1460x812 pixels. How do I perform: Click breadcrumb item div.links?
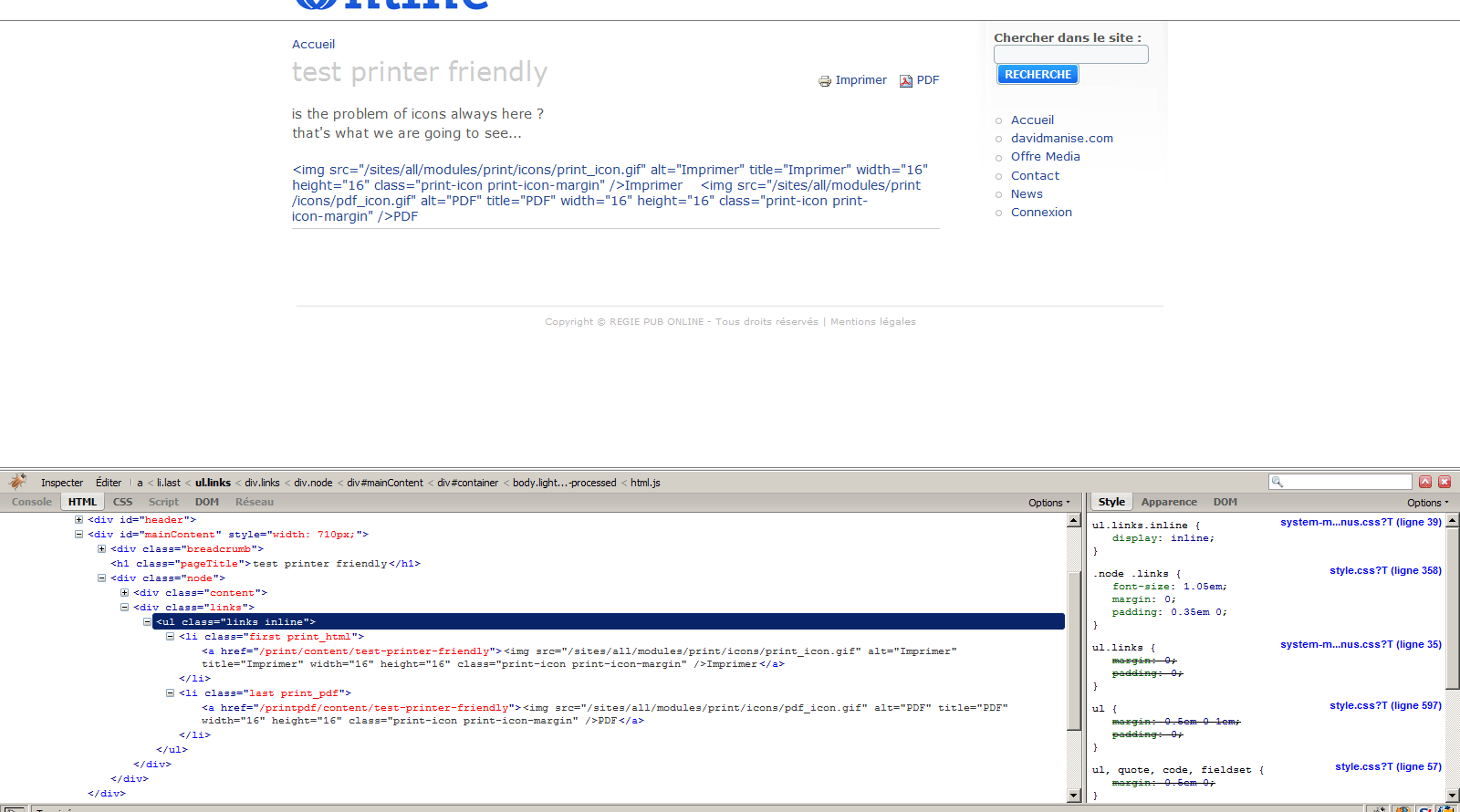click(262, 483)
